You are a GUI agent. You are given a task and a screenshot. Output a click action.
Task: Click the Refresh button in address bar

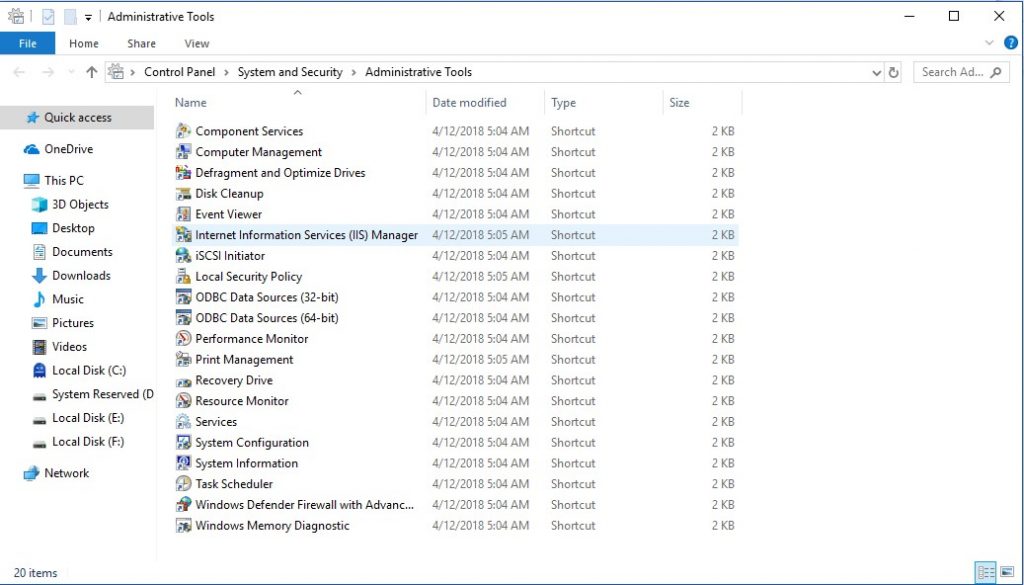pyautogui.click(x=893, y=72)
